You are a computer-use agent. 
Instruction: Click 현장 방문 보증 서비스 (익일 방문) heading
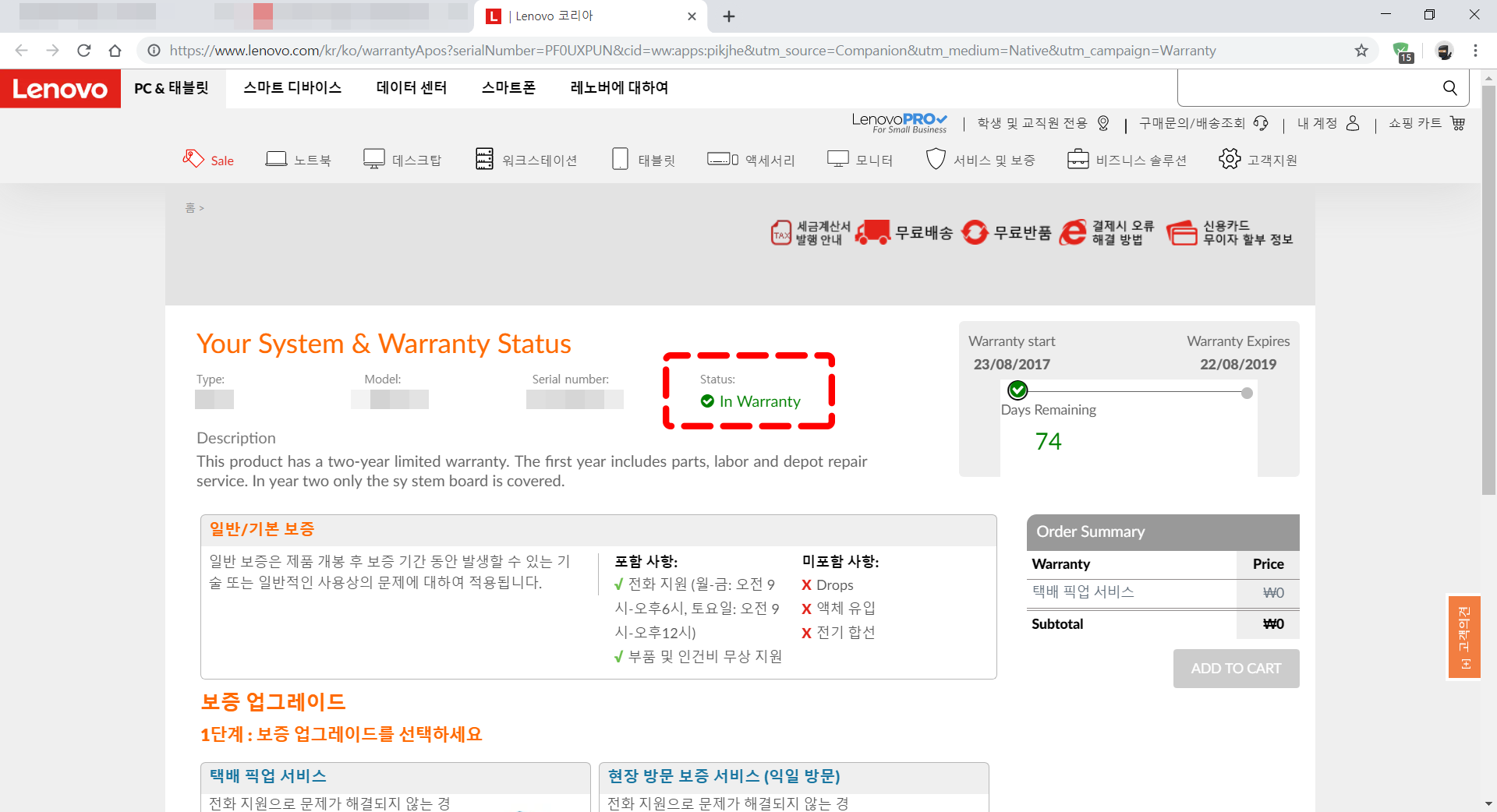click(724, 776)
